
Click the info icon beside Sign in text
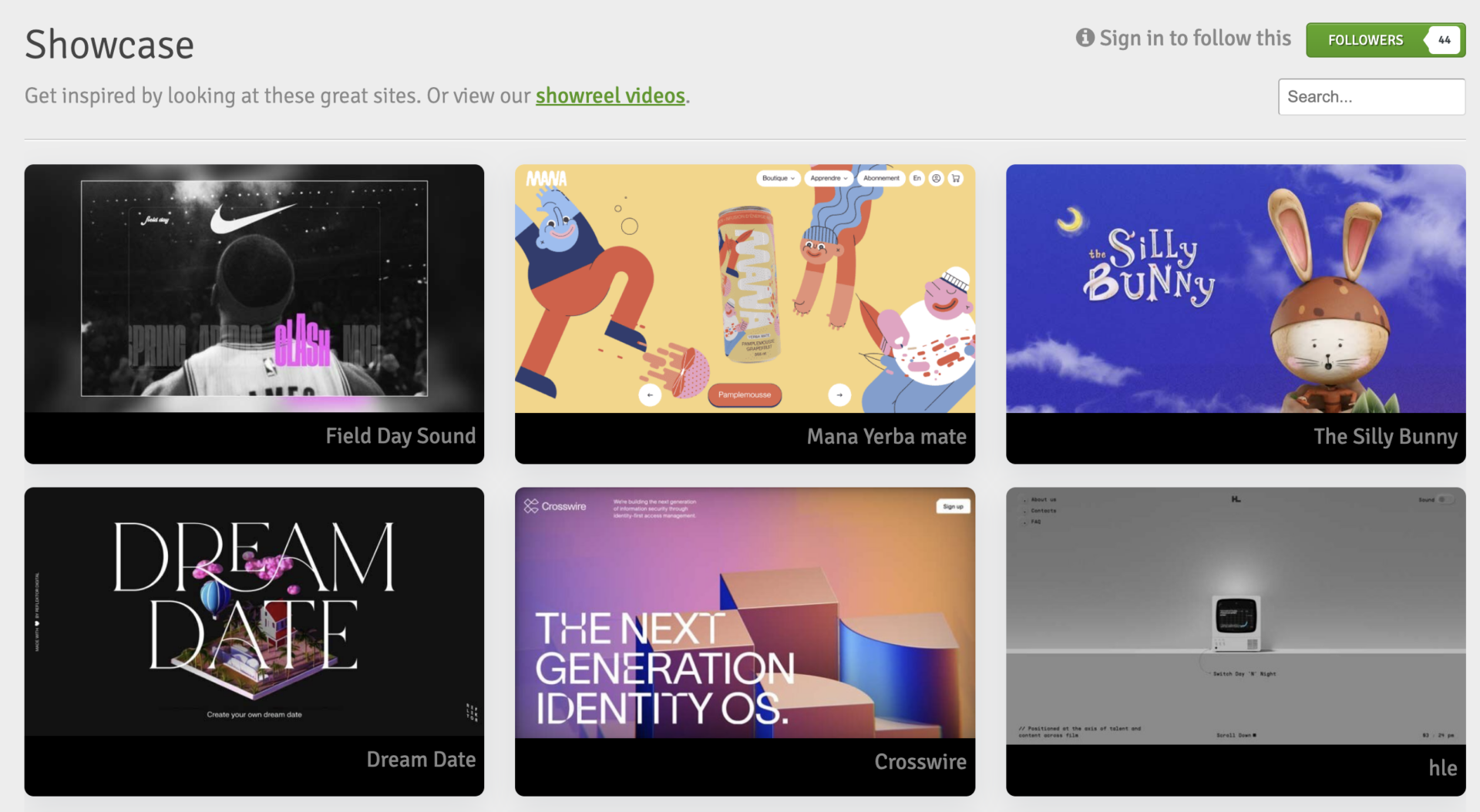click(1085, 38)
